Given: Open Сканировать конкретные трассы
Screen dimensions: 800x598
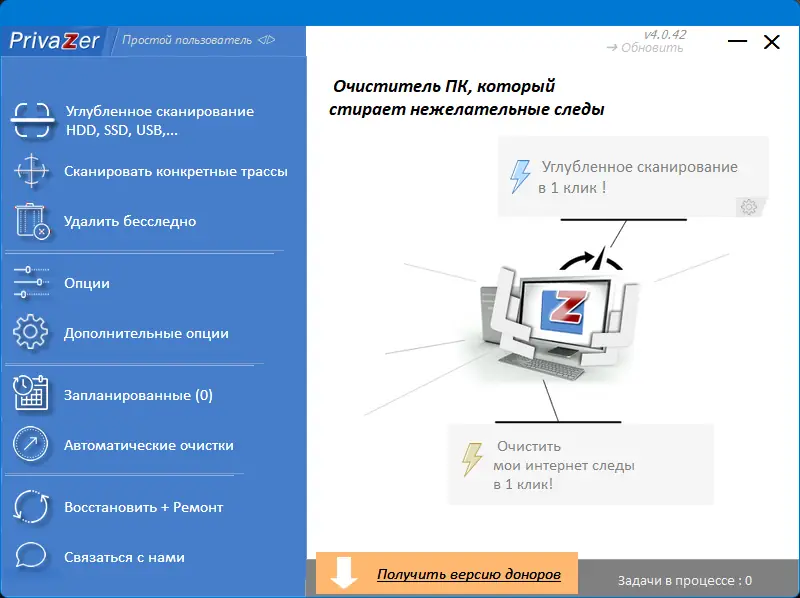Looking at the screenshot, I should (176, 171).
